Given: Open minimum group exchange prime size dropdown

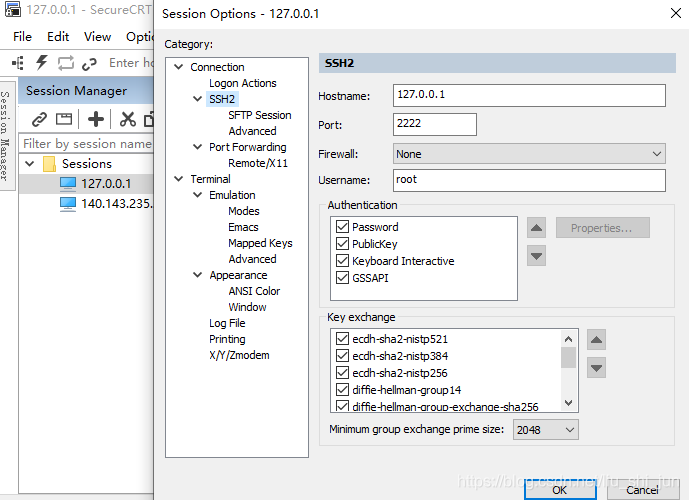Looking at the screenshot, I should point(545,430).
